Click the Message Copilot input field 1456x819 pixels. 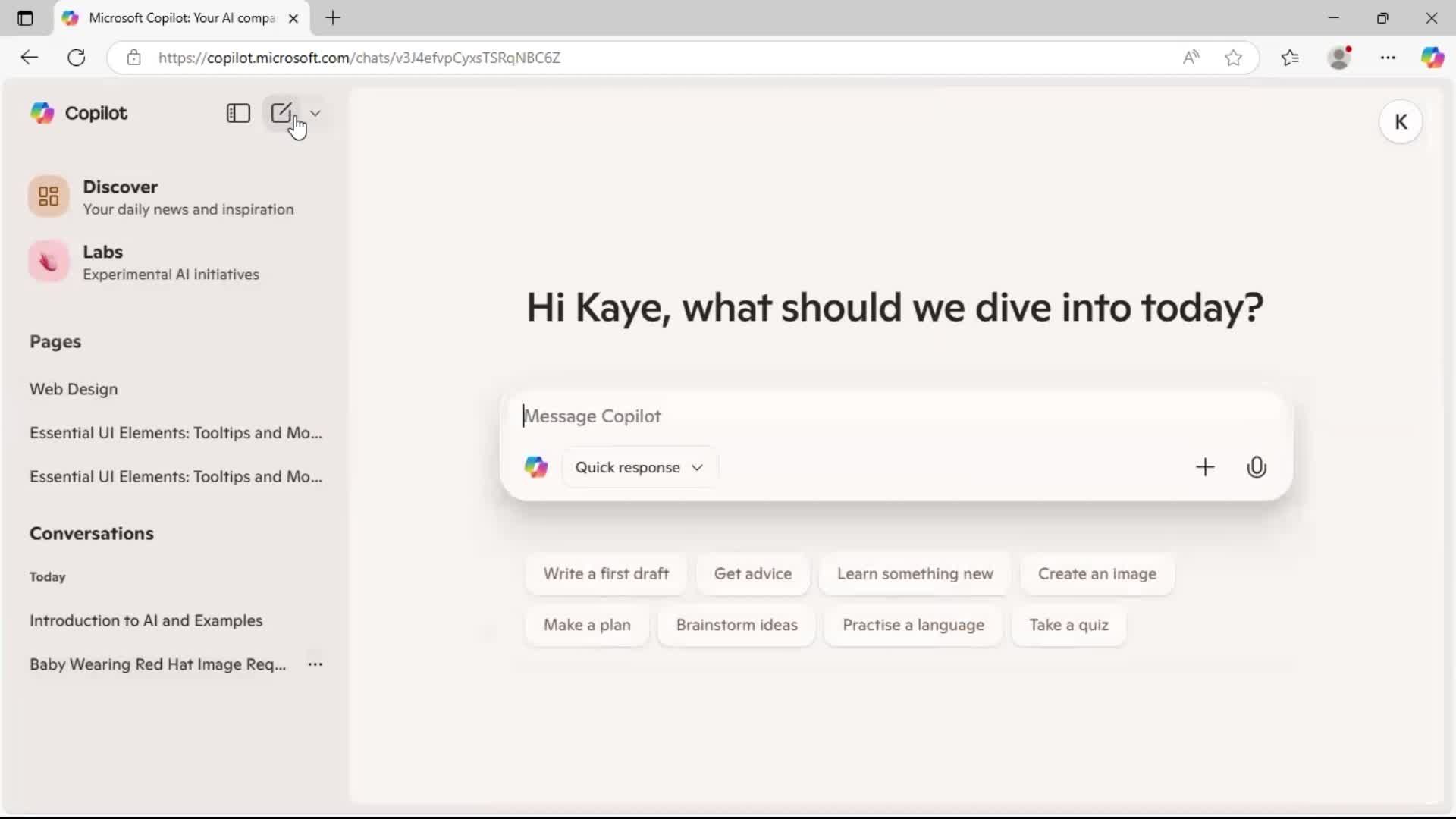pos(895,416)
